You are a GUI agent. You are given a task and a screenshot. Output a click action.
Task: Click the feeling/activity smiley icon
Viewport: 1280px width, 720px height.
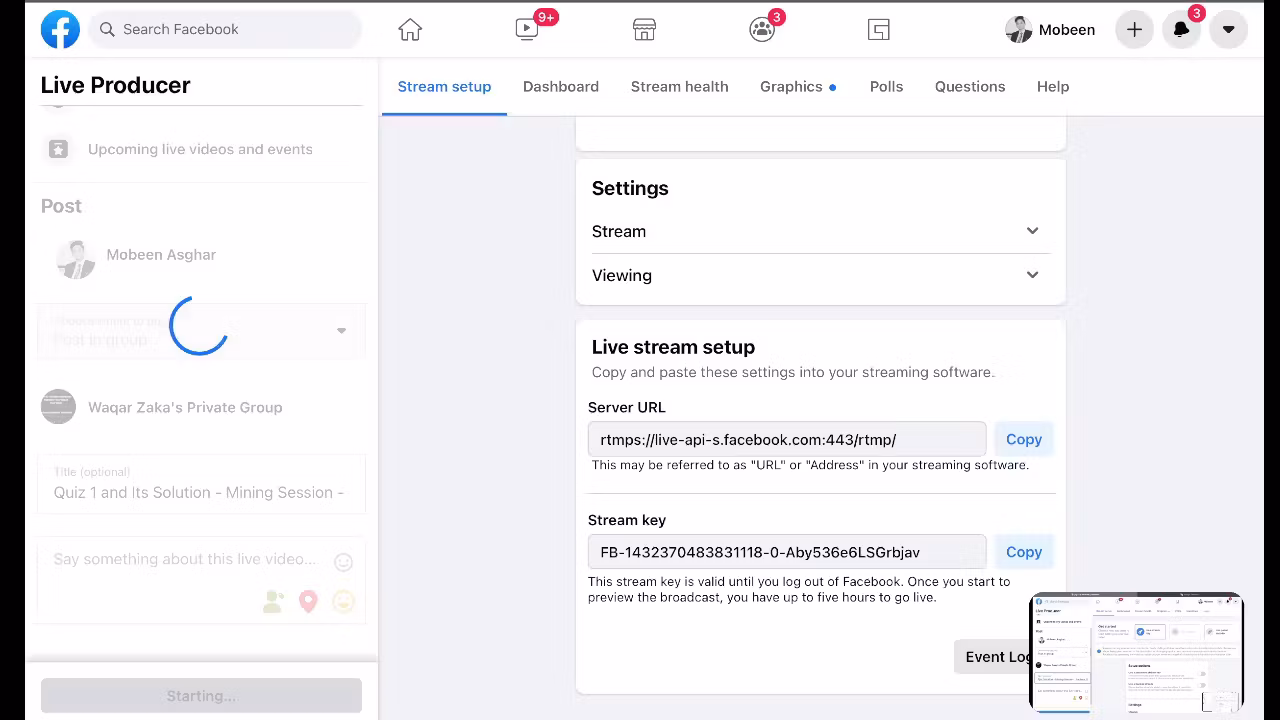pos(343,601)
